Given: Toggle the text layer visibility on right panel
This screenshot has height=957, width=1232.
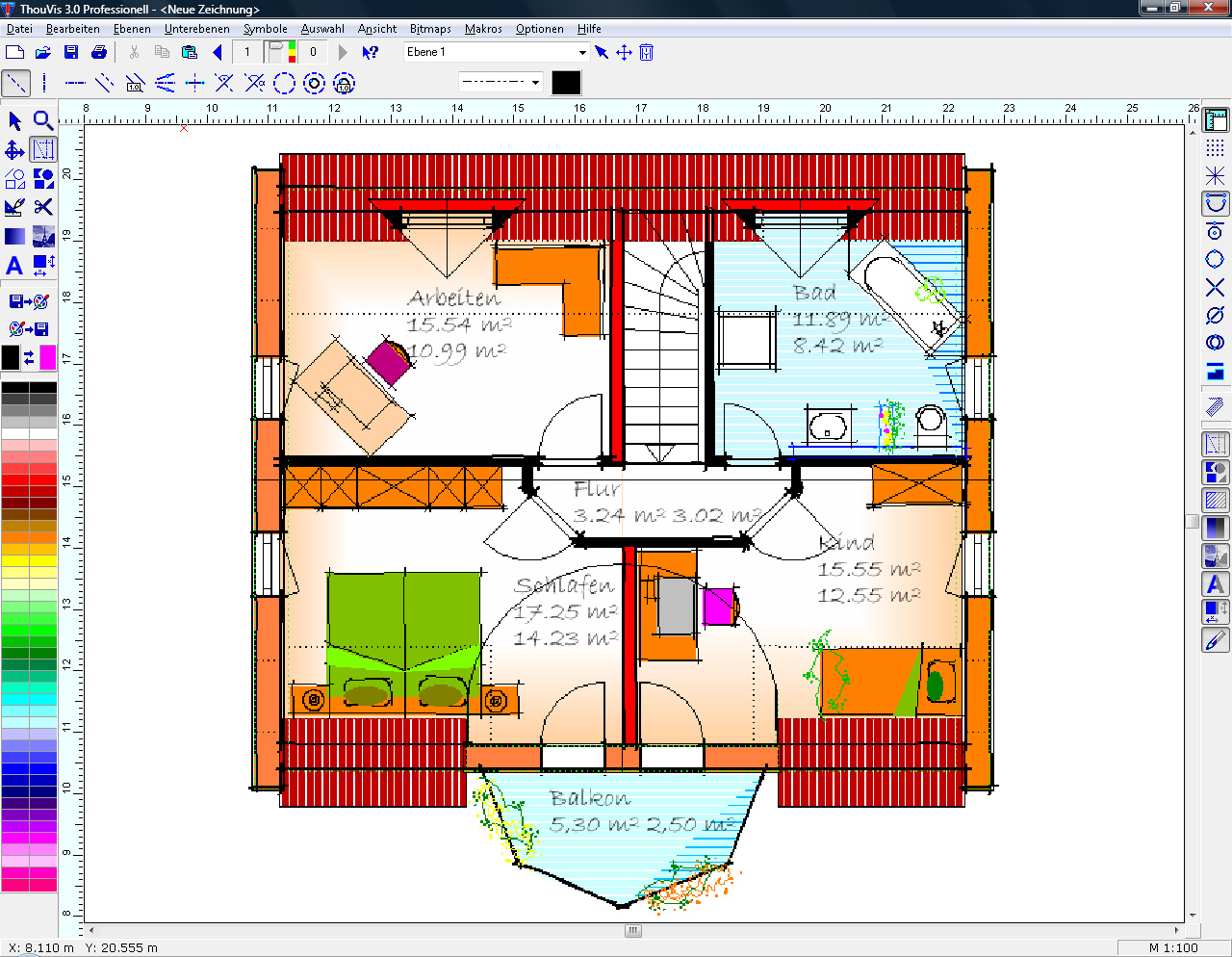Looking at the screenshot, I should click(x=1215, y=583).
